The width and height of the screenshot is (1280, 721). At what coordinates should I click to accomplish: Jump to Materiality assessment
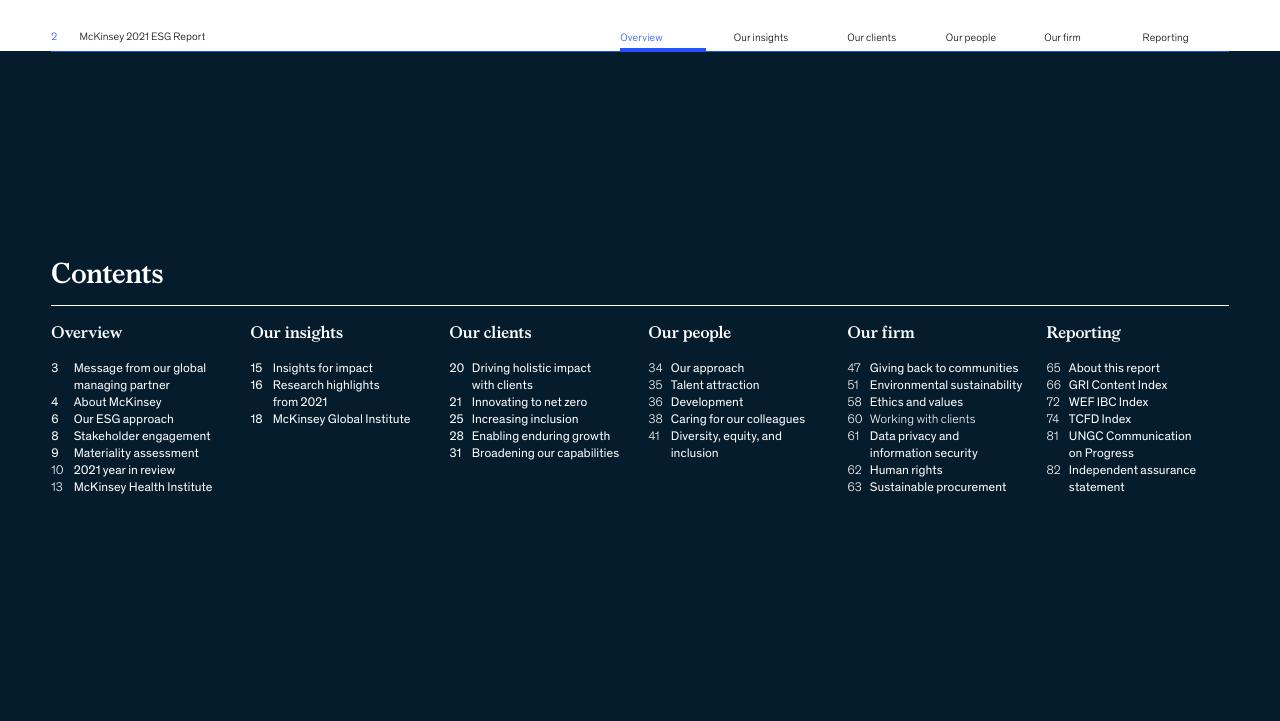(135, 453)
